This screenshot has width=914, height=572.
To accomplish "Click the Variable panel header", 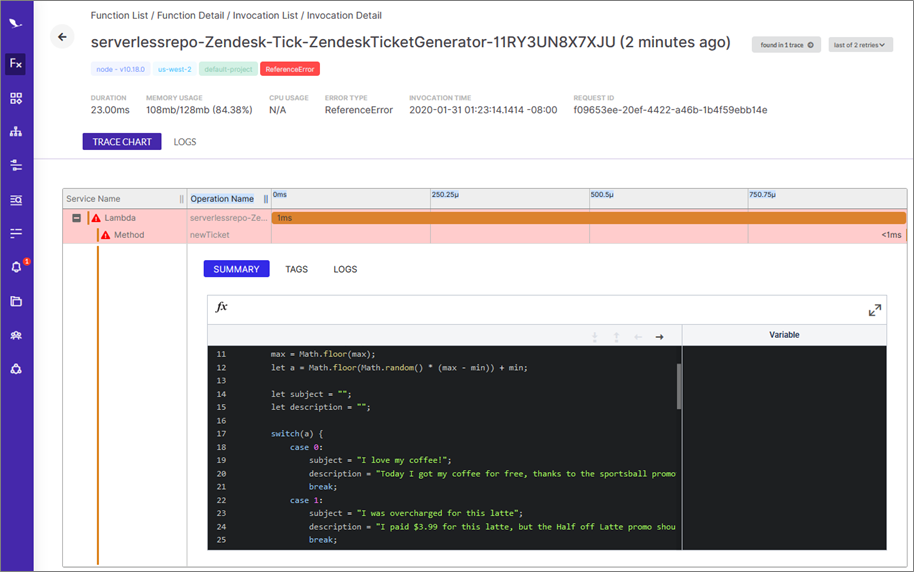I will (x=784, y=335).
